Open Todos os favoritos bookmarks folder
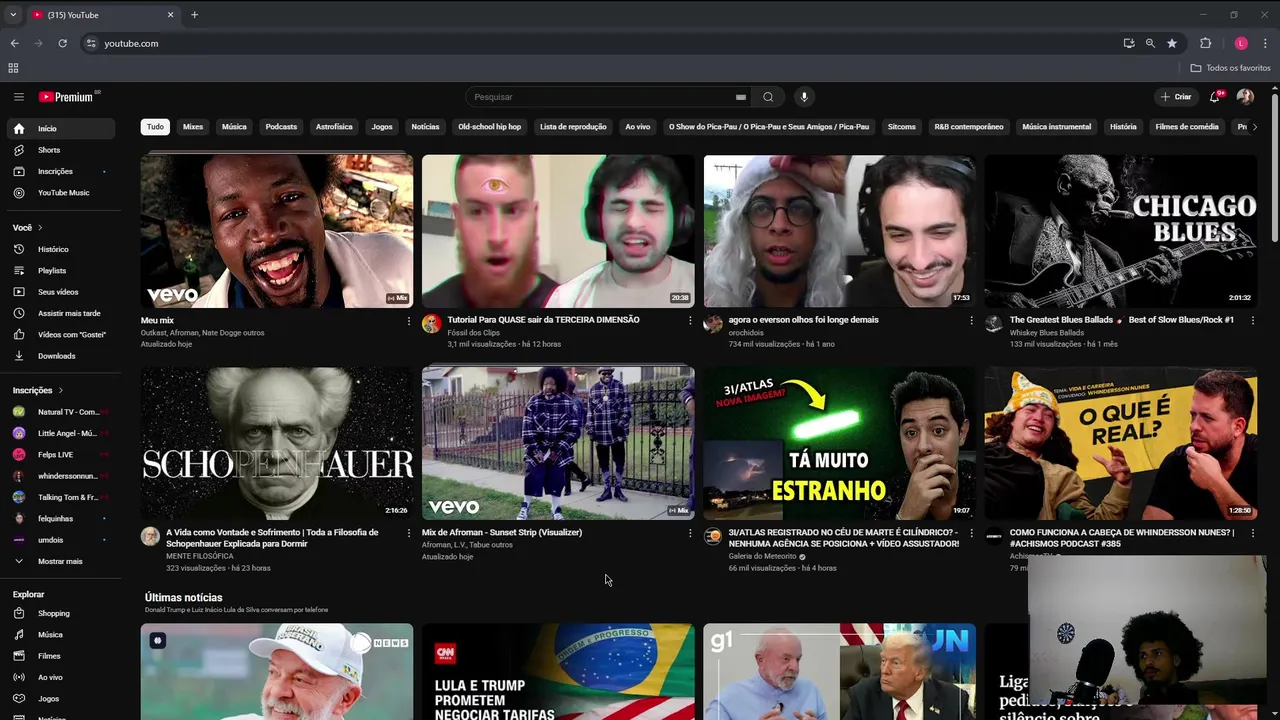This screenshot has width=1280, height=720. click(1231, 68)
